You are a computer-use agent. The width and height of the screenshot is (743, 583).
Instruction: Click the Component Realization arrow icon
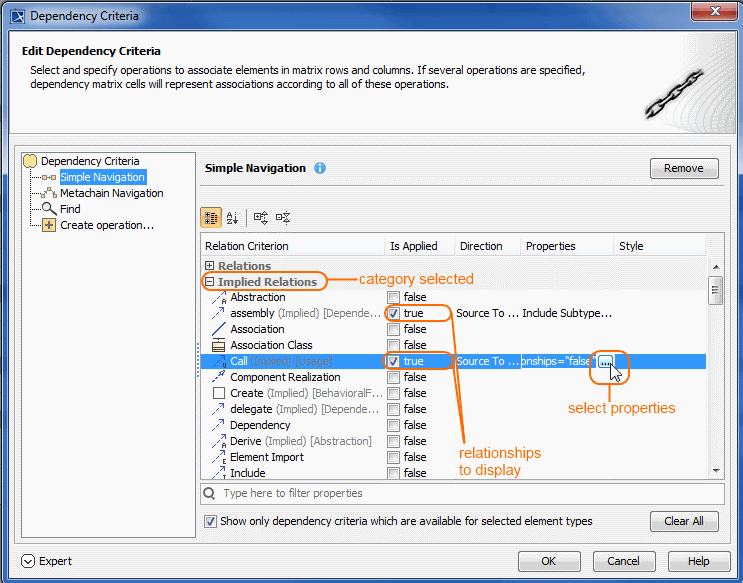tap(218, 377)
